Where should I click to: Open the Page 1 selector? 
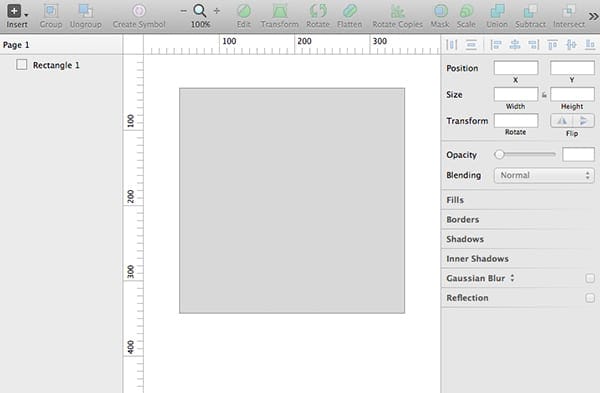(16, 45)
